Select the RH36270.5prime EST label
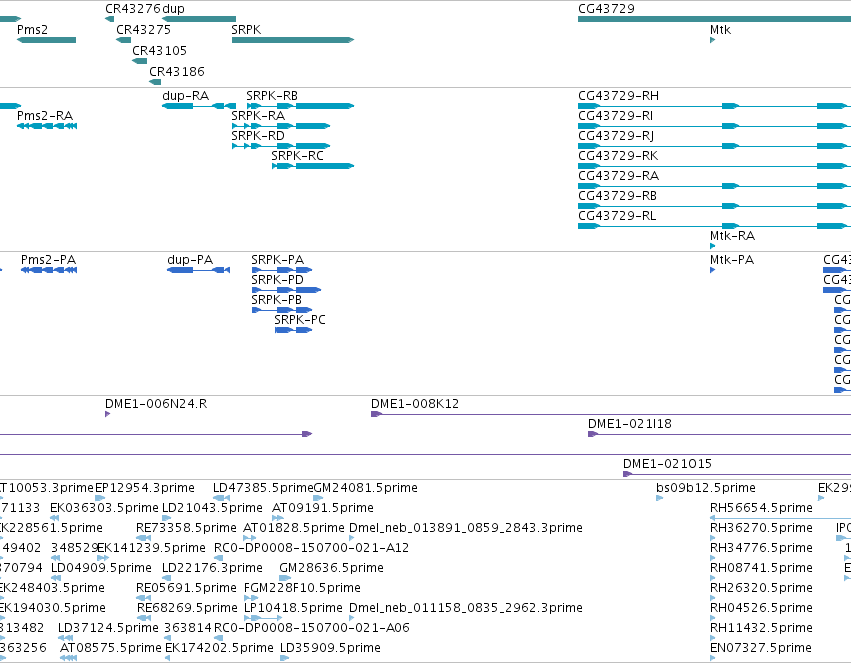Screen dimensions: 851x663 pos(761,528)
